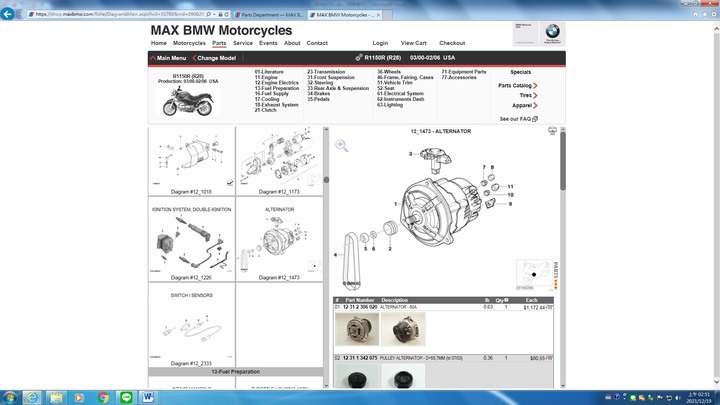Add the Alternator 50A to cart via its cart icon

tap(549, 307)
